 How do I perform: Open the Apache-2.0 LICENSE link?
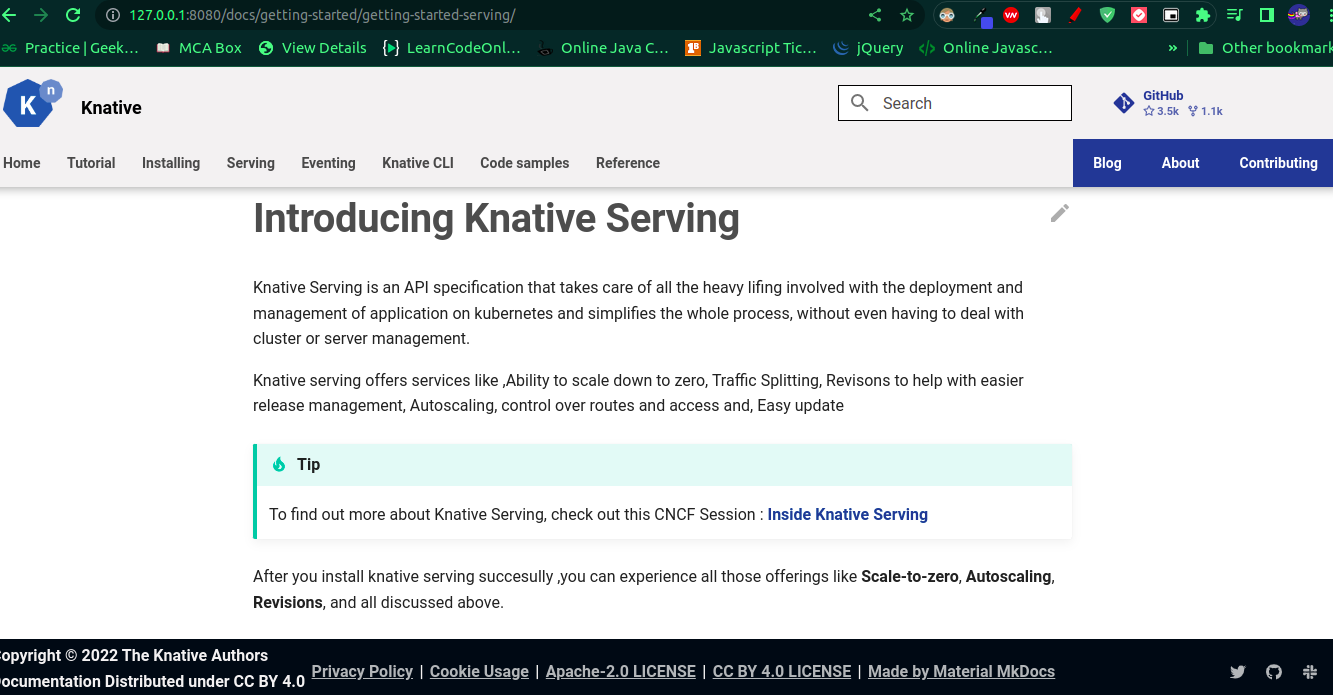click(621, 672)
